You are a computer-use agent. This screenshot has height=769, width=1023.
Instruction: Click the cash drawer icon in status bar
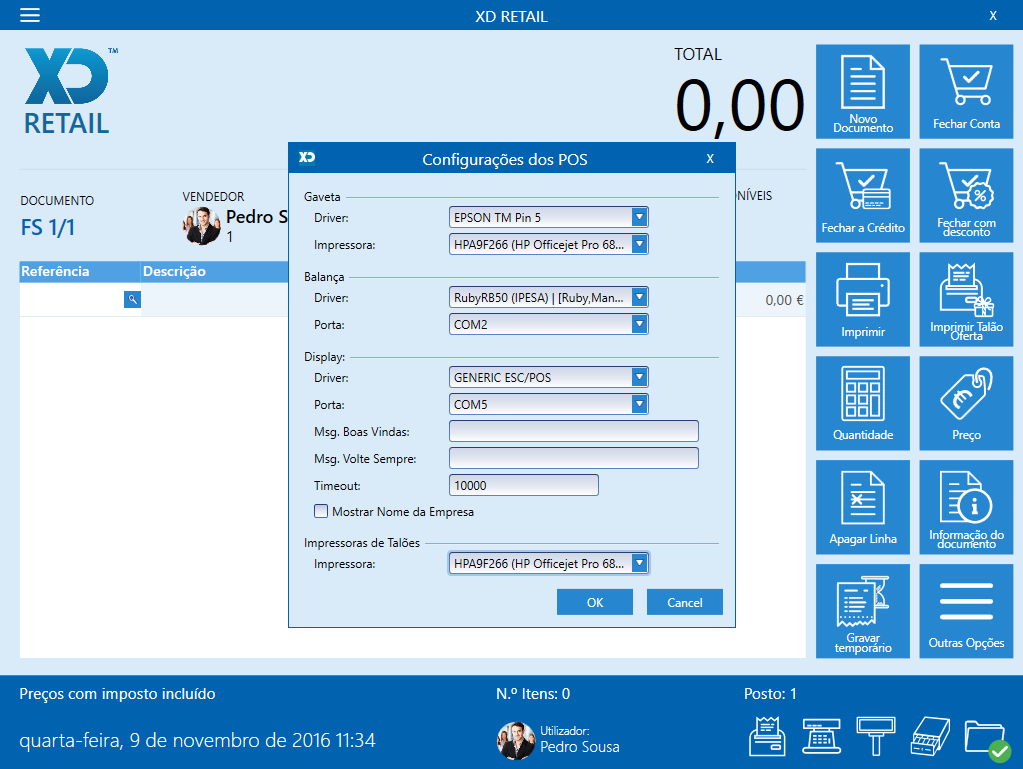(928, 738)
